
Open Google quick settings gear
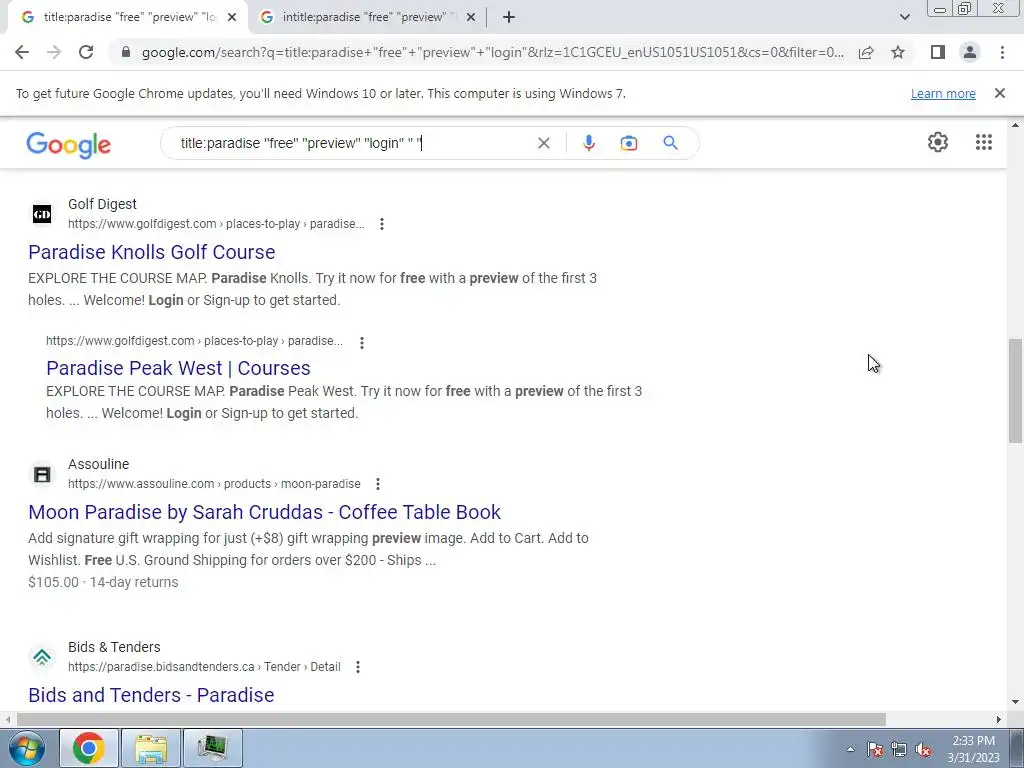click(x=938, y=142)
